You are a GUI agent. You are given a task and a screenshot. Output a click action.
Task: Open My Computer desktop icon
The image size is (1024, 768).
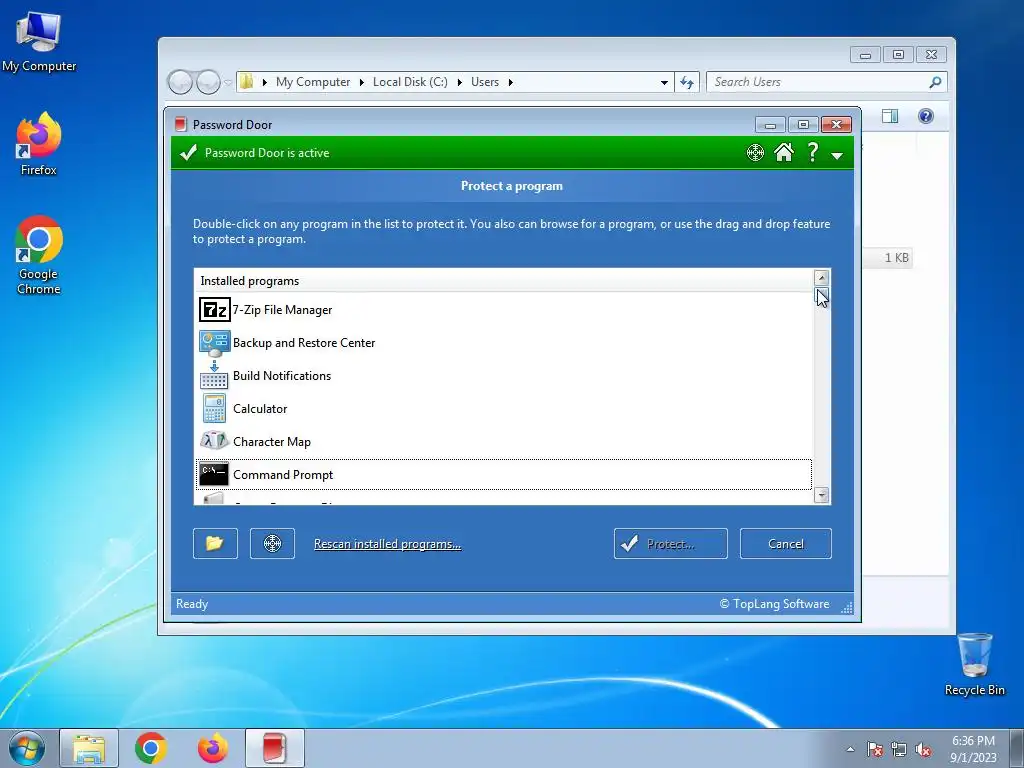(x=39, y=41)
